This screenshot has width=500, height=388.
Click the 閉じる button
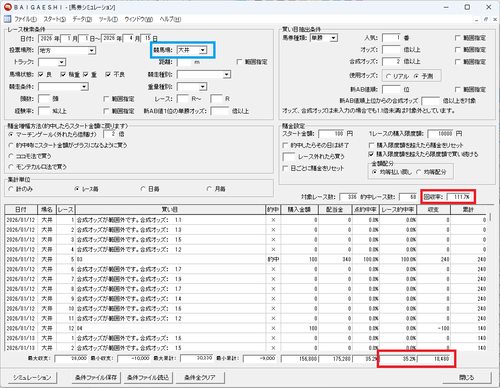tap(467, 378)
